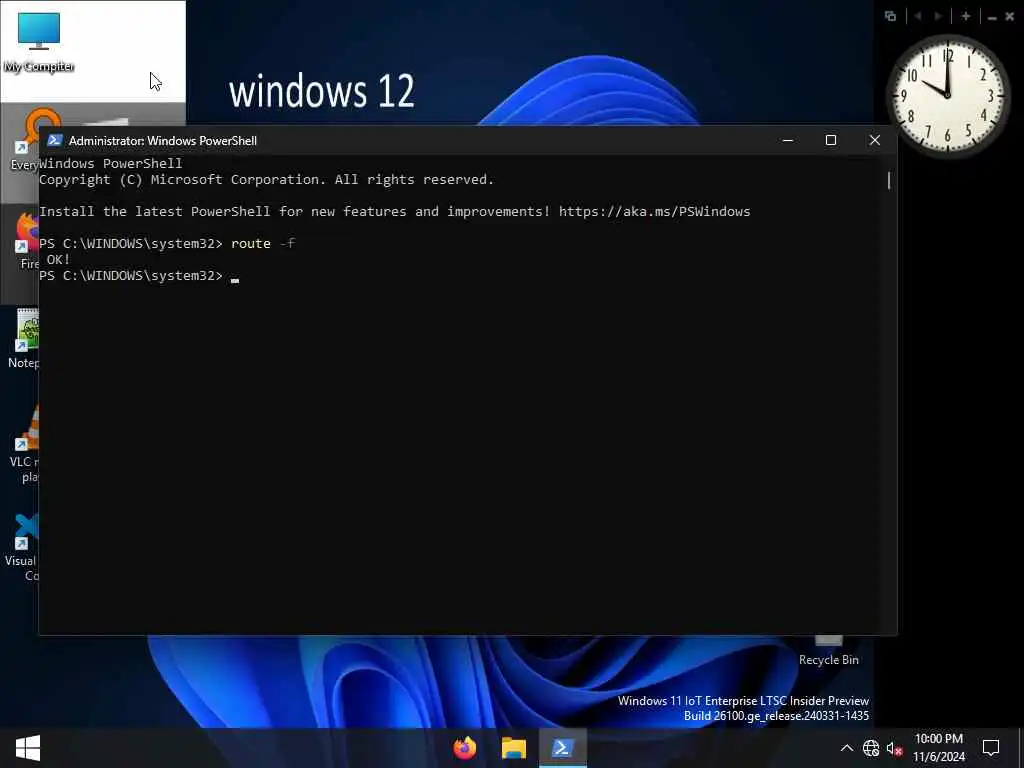Close the PowerShell window
This screenshot has width=1024, height=768.
tap(874, 140)
